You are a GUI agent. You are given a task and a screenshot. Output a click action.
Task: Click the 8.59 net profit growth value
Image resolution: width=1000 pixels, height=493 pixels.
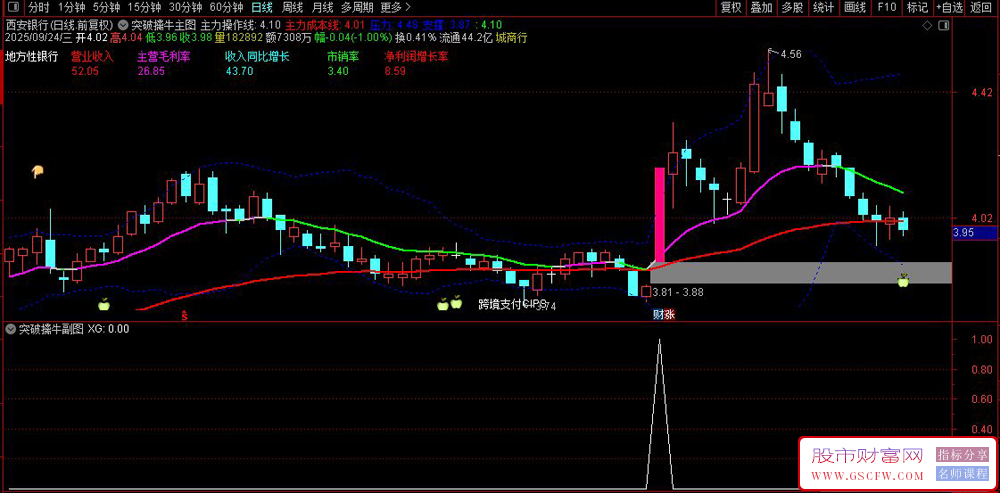tap(395, 71)
